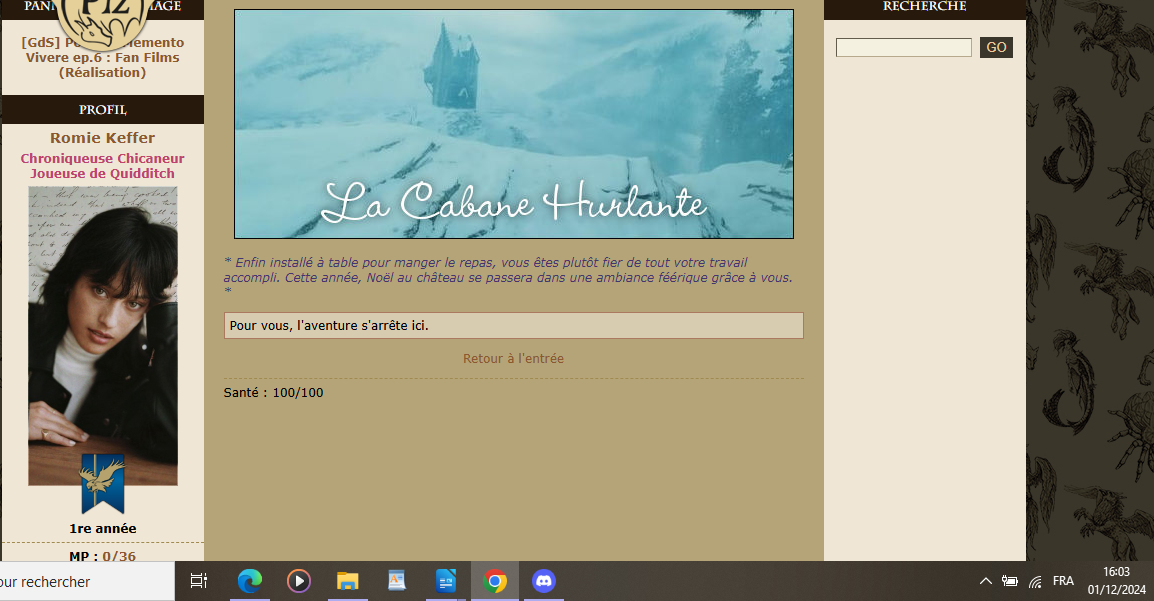Open Romie Keffer profile name link

click(x=102, y=138)
